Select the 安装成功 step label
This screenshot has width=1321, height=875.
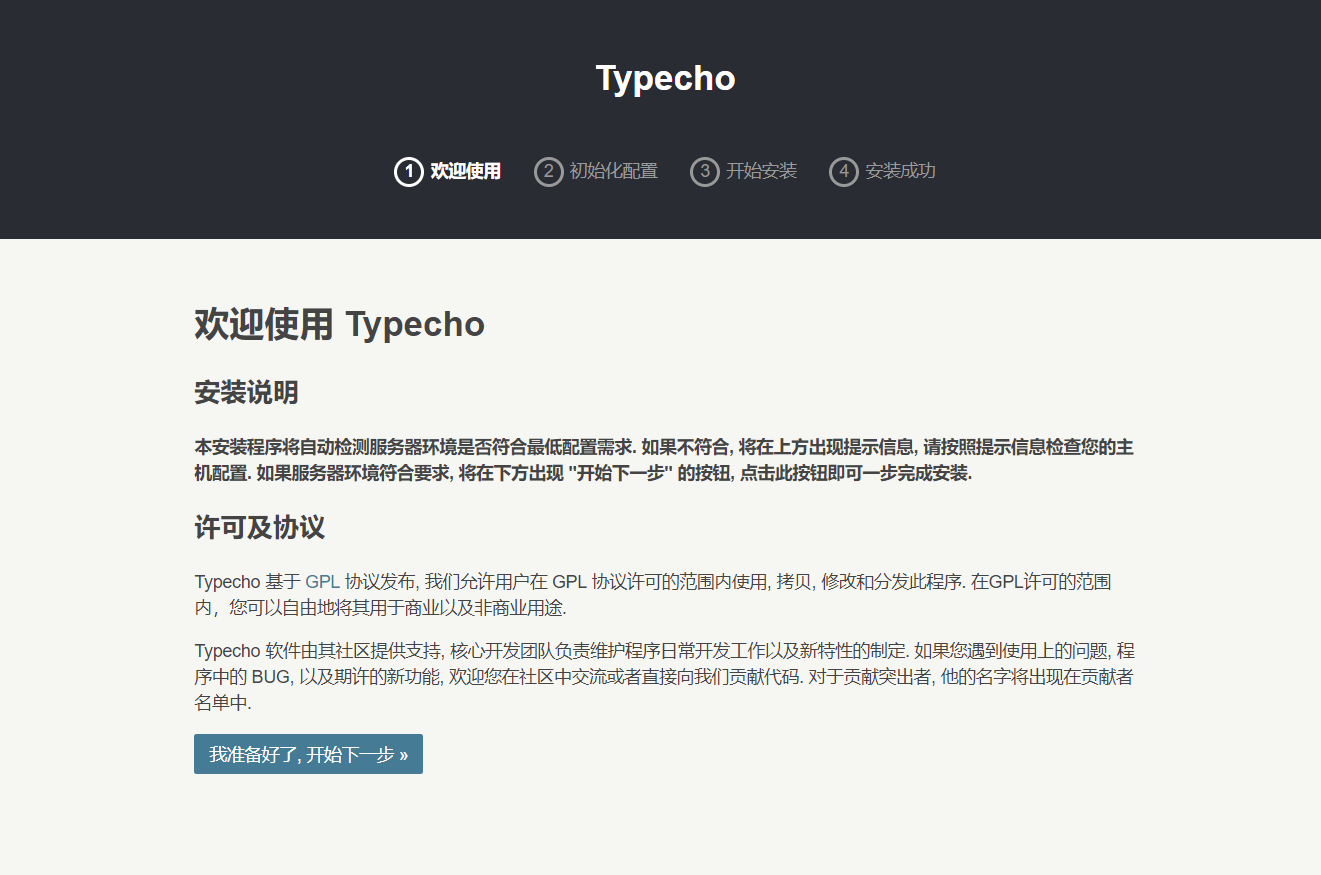point(901,171)
